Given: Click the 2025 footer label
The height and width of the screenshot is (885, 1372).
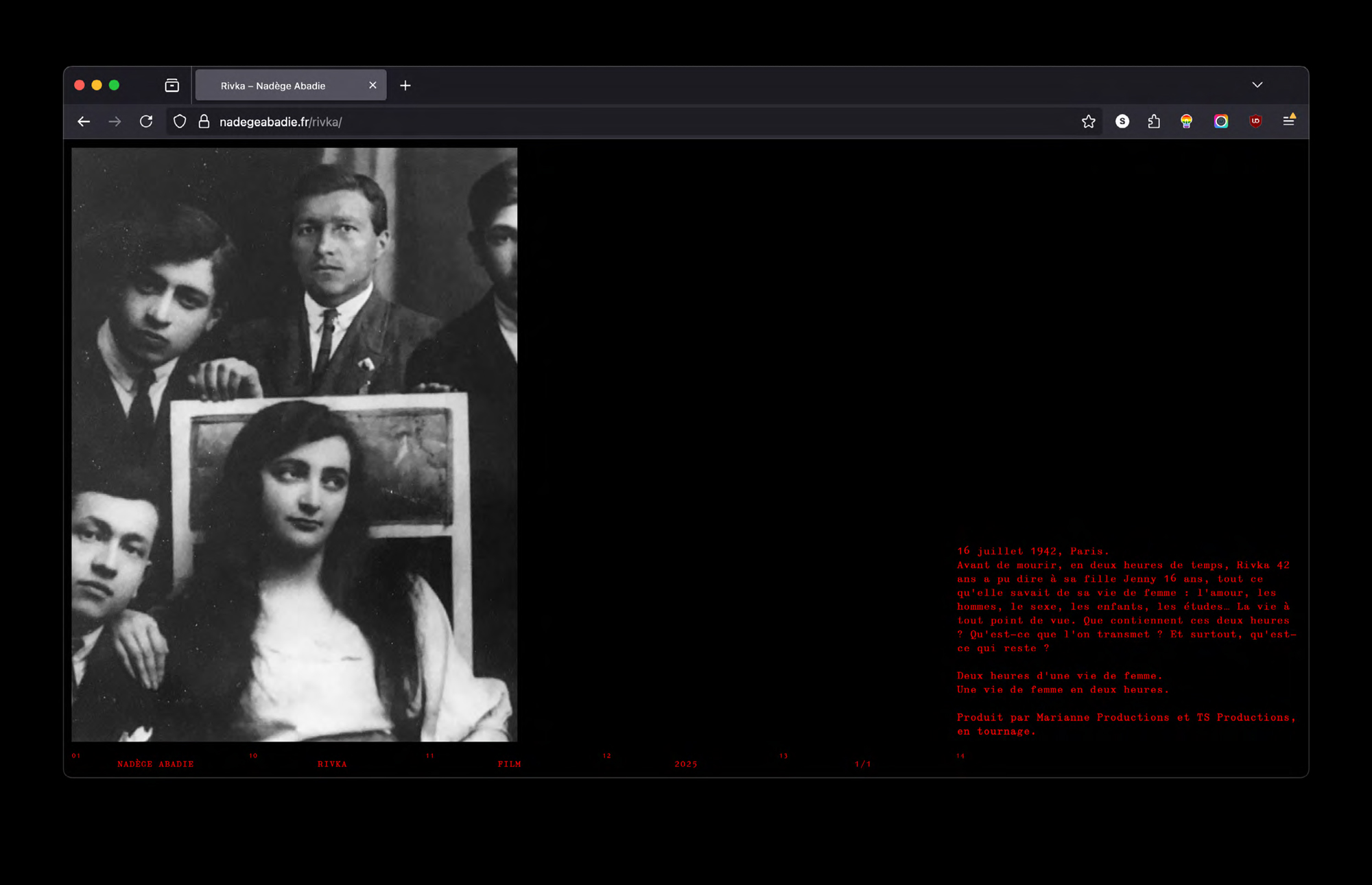Looking at the screenshot, I should click(686, 764).
